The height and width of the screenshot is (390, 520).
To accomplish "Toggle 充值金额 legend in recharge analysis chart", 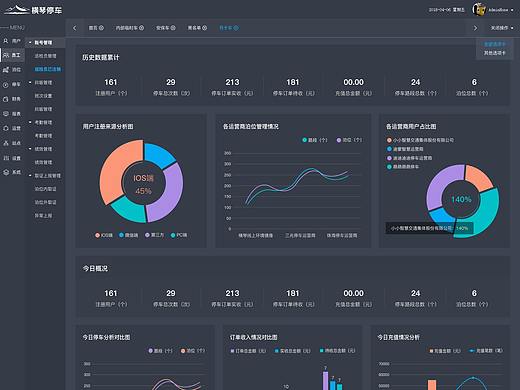I will pos(445,351).
